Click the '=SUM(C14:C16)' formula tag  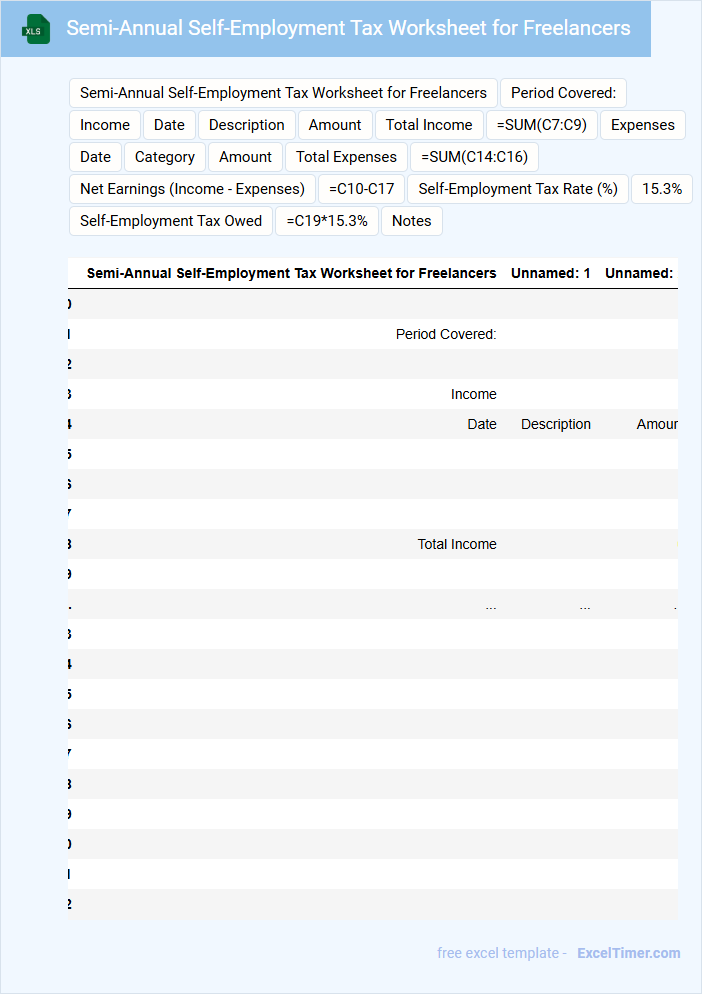(474, 157)
